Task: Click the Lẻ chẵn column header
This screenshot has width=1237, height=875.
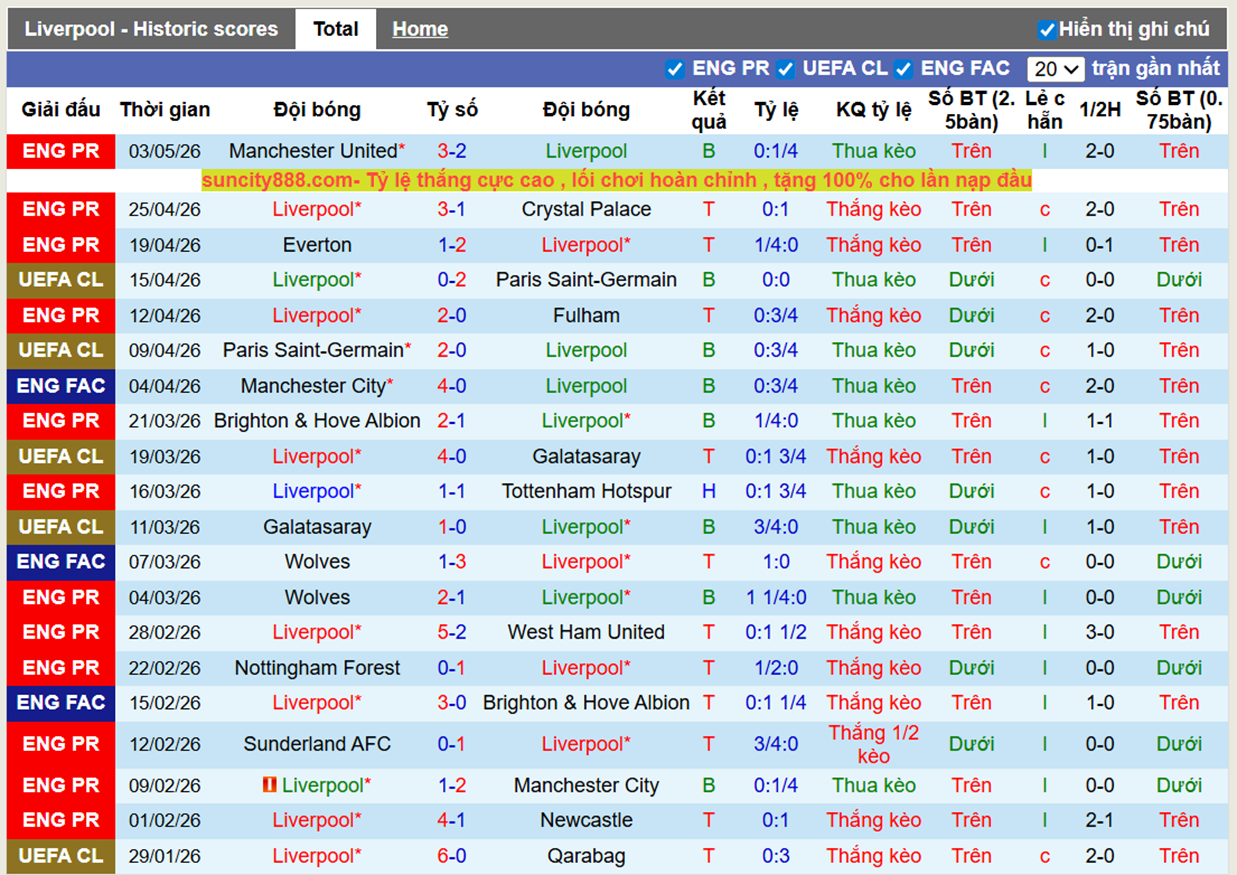Action: 1045,110
